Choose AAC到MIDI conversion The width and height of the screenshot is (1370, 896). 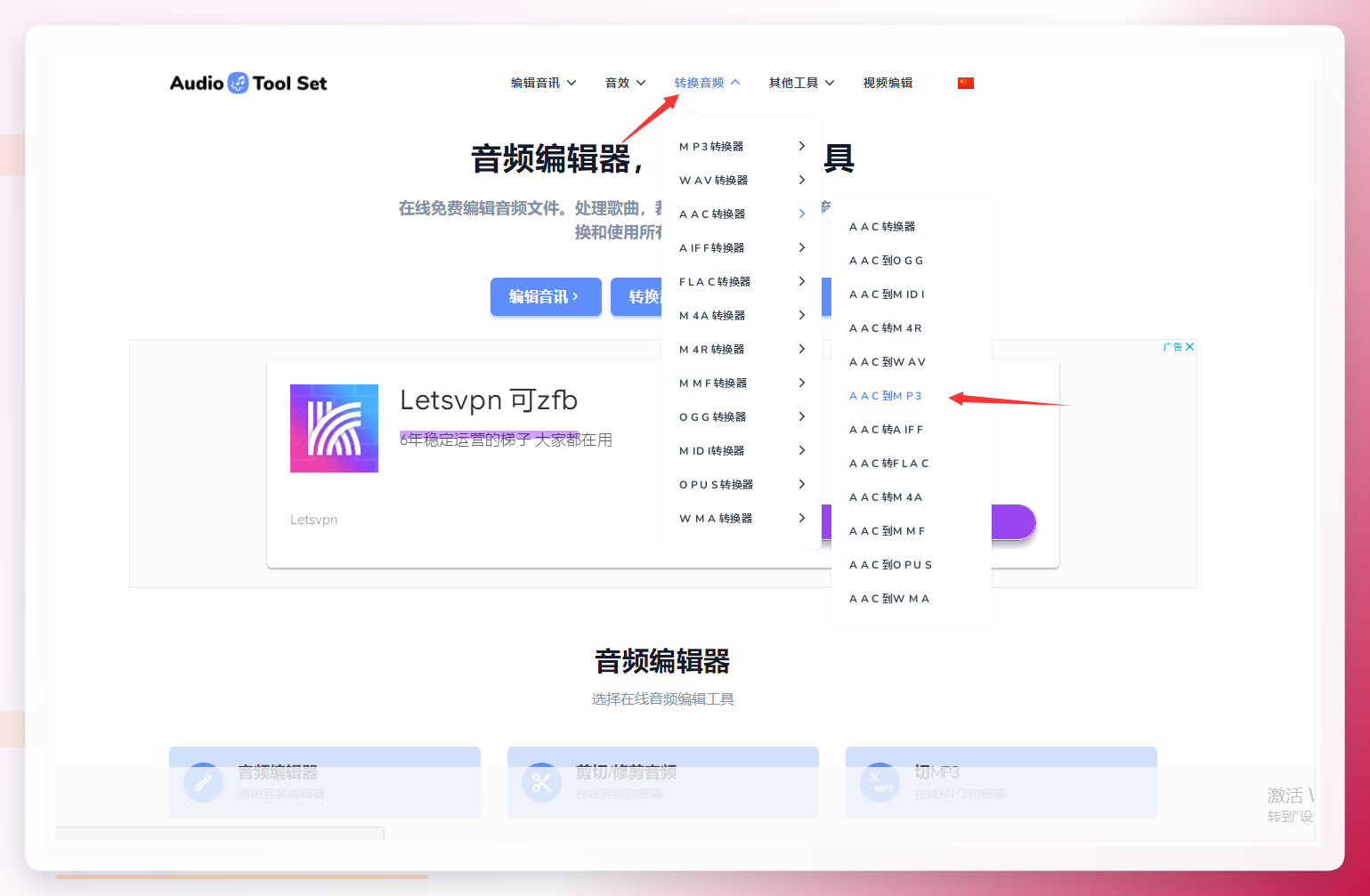(887, 294)
